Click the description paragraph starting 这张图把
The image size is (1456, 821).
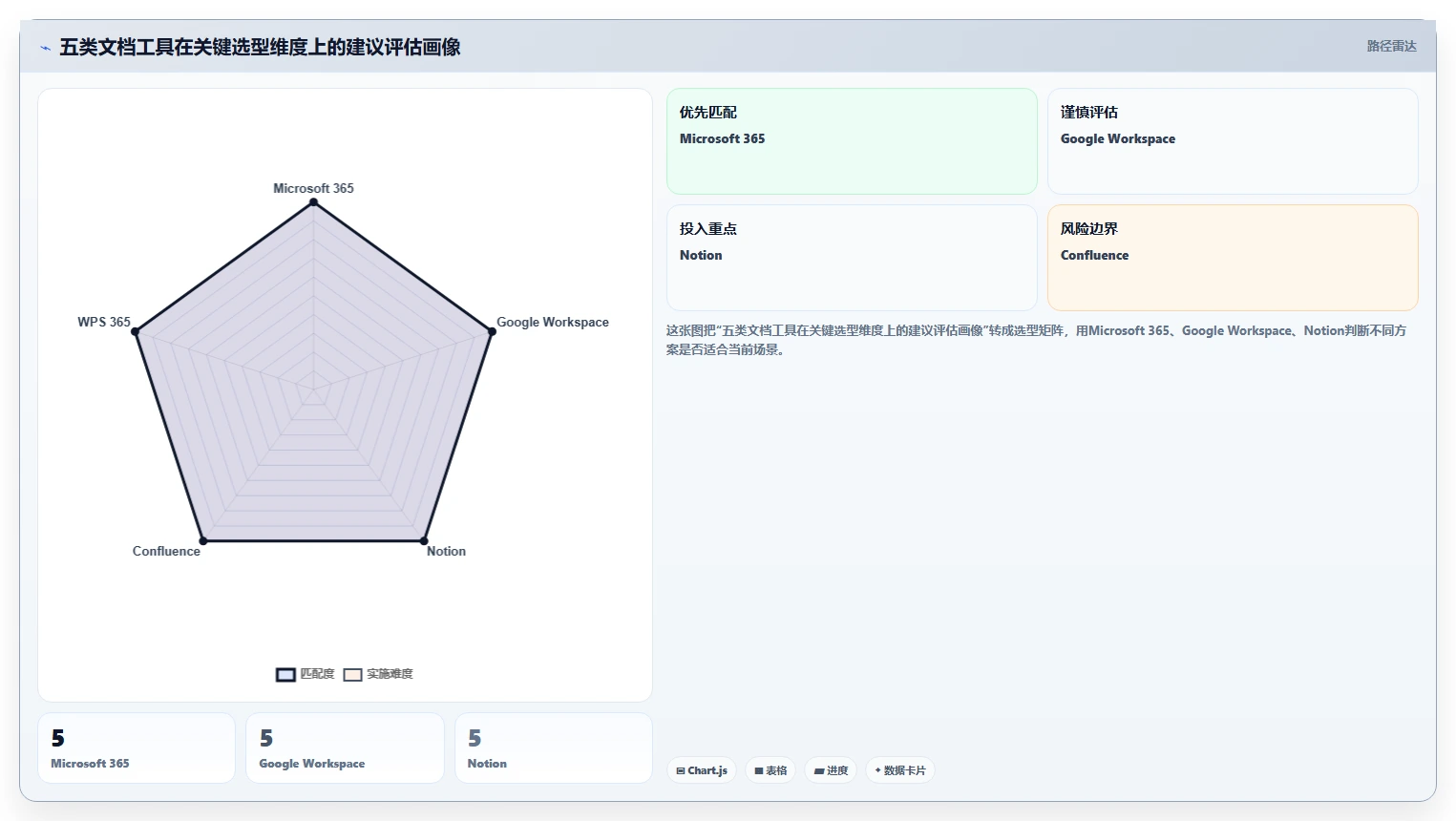[1036, 340]
